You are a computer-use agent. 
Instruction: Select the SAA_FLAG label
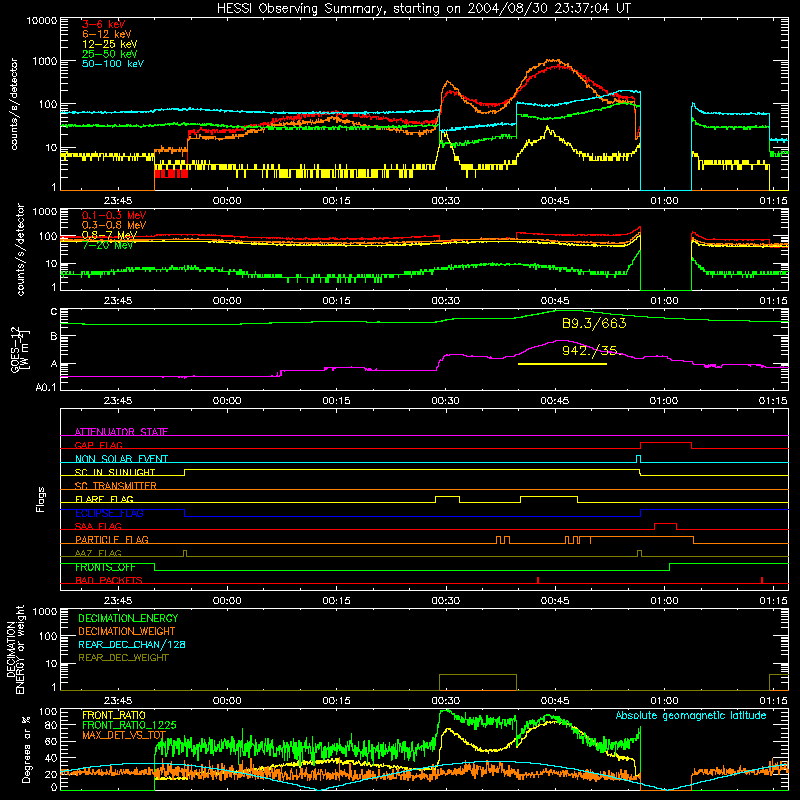[98, 526]
